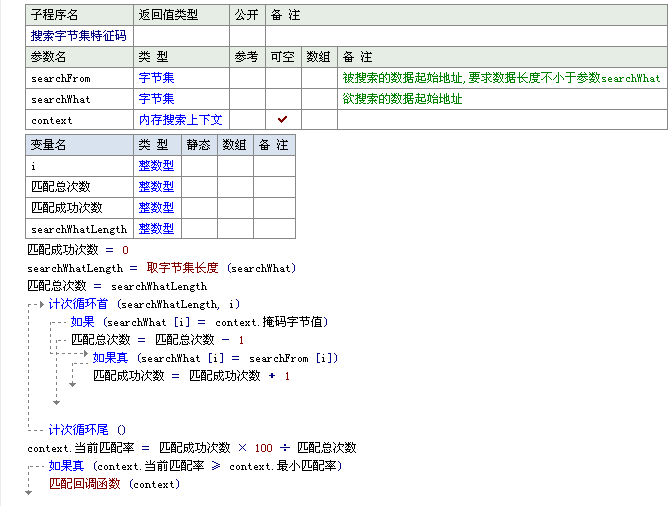Click line 匹配总次数 = 匹配总次数 - 1
Image resolution: width=672 pixels, height=506 pixels.
click(x=157, y=340)
